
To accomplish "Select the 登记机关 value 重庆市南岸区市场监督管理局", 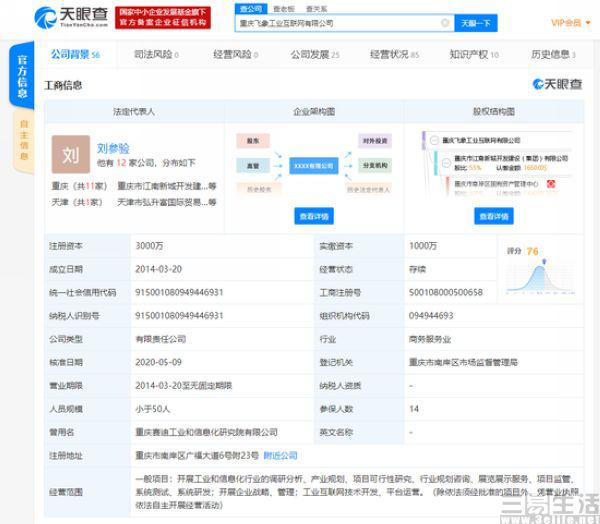I will point(463,362).
